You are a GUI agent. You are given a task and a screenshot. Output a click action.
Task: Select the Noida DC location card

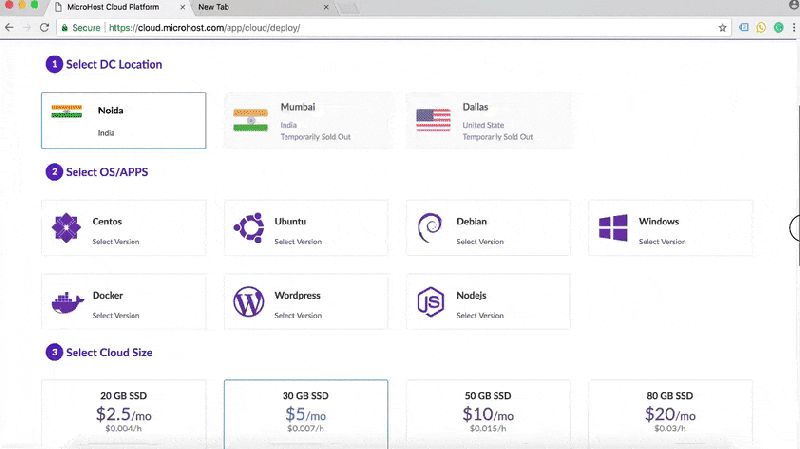point(124,120)
